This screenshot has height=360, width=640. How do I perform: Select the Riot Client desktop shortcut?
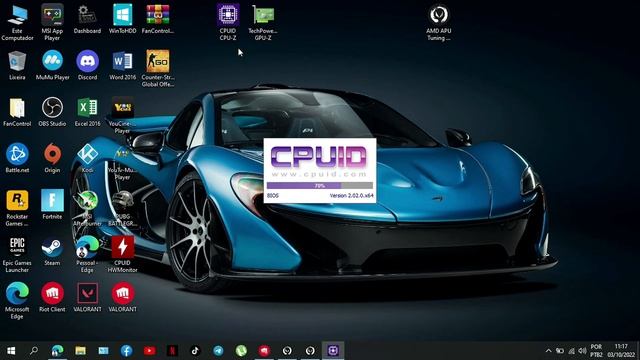52,298
